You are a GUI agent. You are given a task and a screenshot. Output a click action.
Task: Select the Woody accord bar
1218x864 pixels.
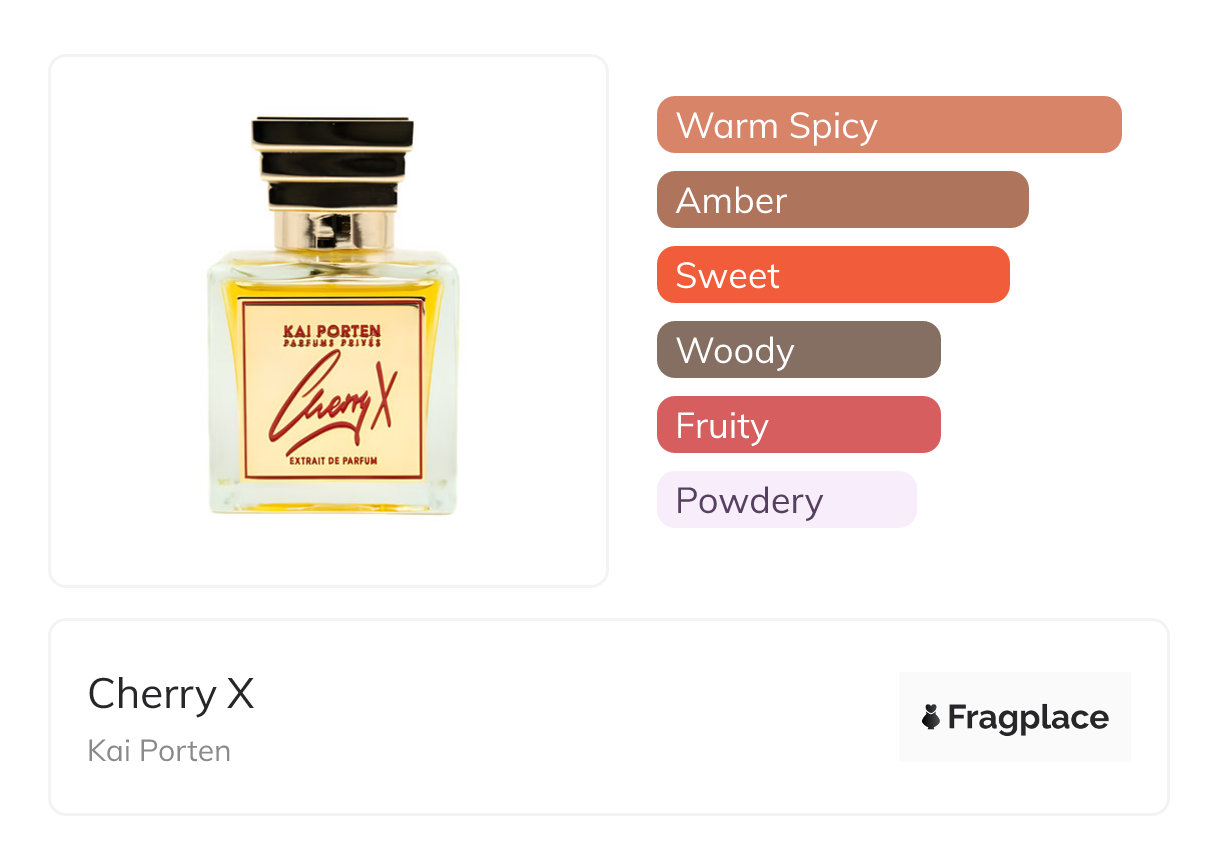(x=799, y=350)
